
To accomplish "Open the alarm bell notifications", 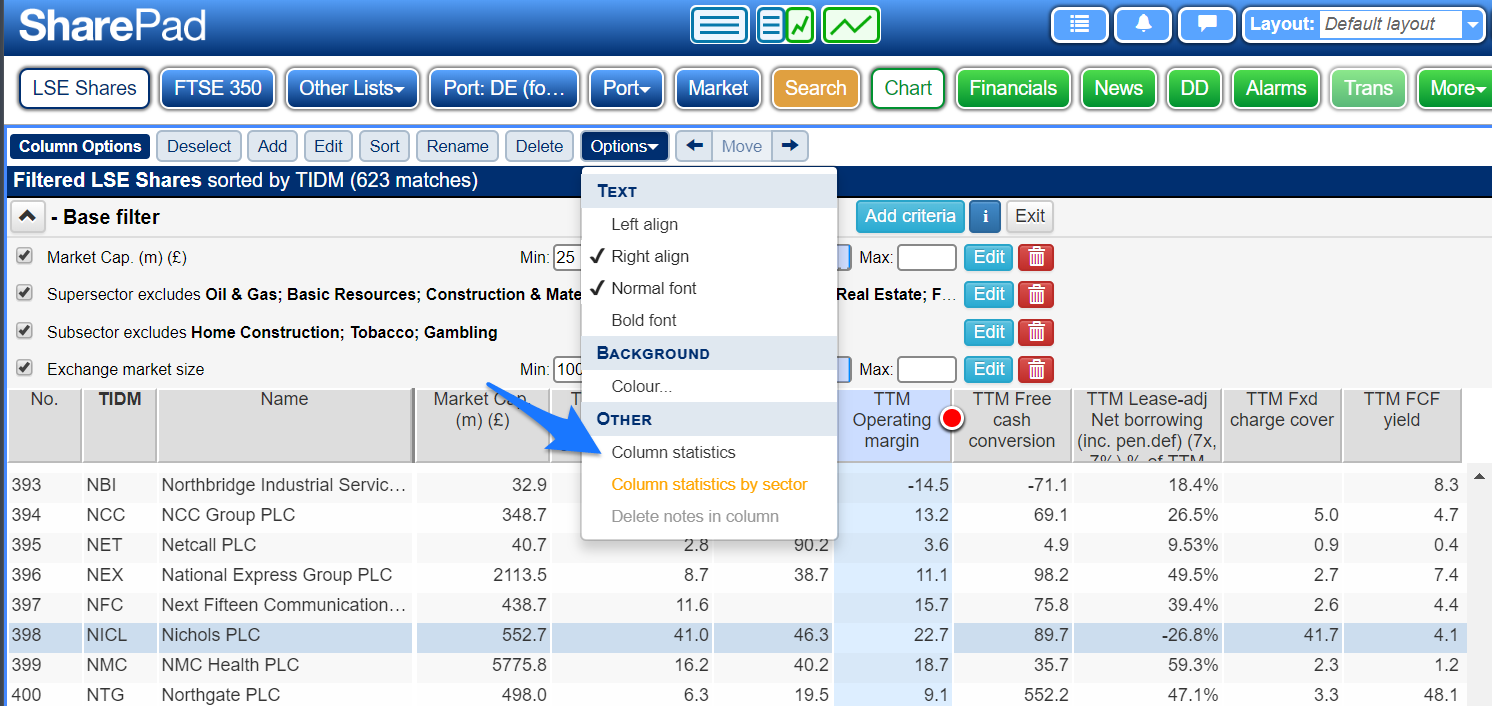I will tap(1143, 25).
